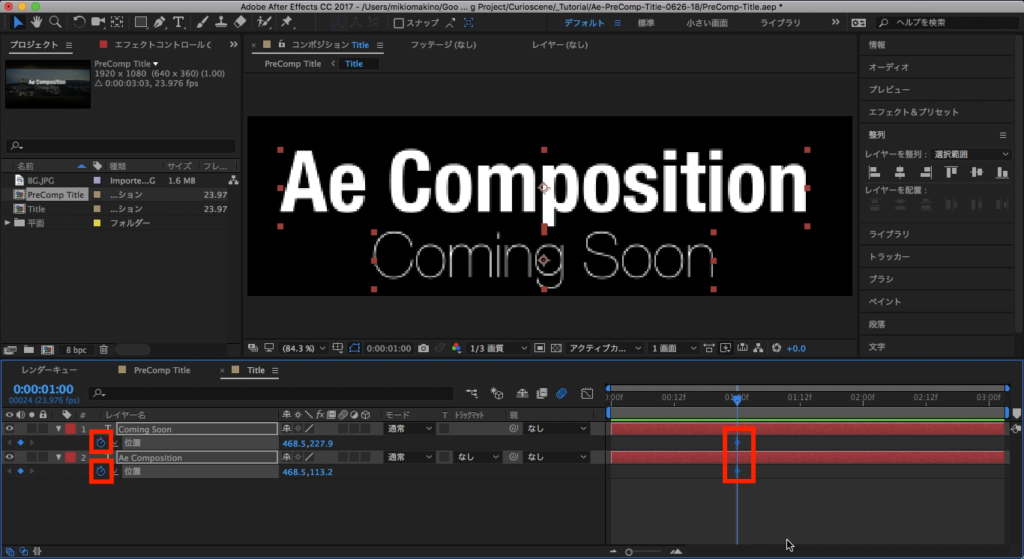Click the timeline zoom slider handle
Screen dimensions: 1024x559
pos(628,552)
